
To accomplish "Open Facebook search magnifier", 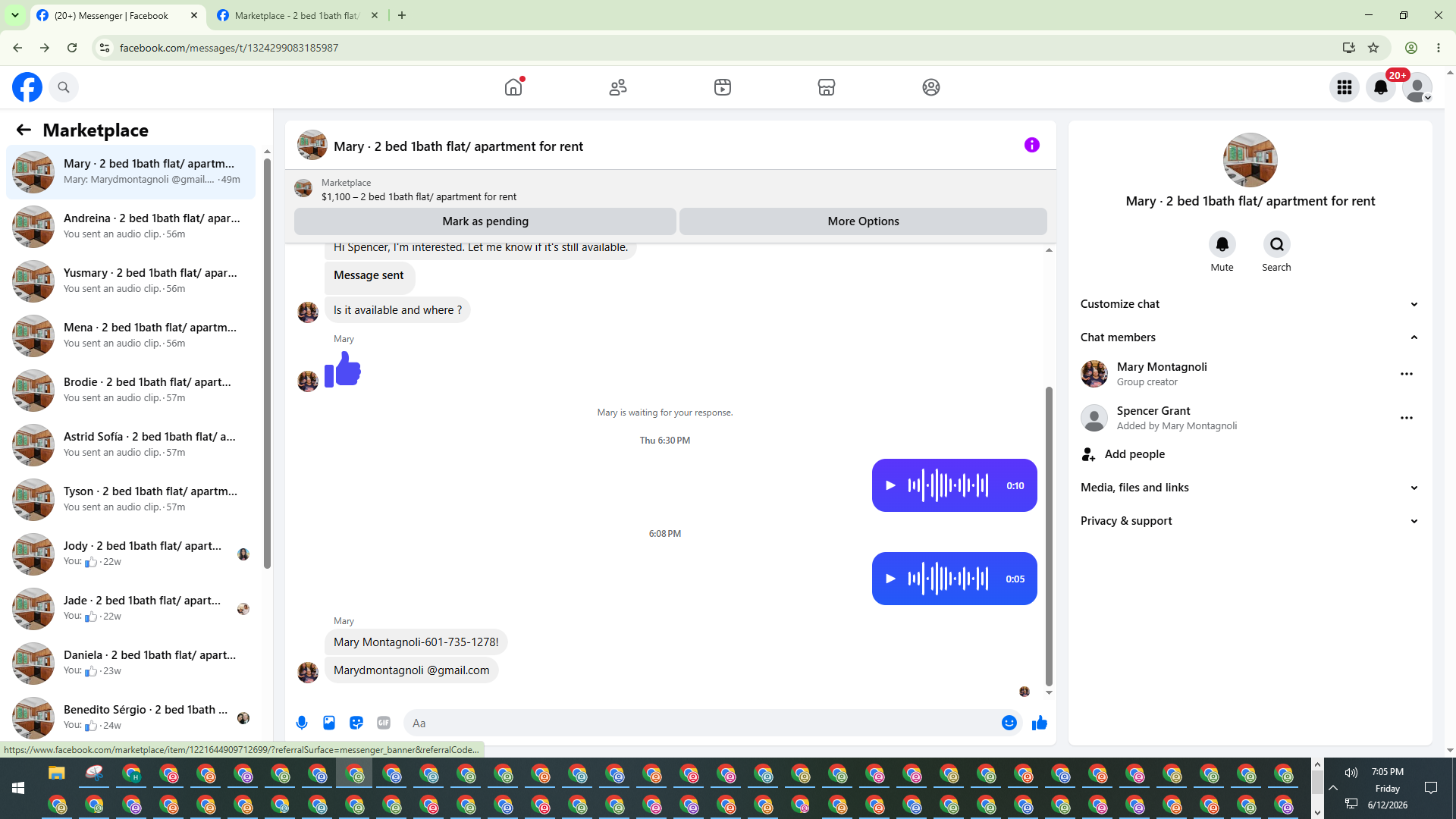I will pos(64,87).
